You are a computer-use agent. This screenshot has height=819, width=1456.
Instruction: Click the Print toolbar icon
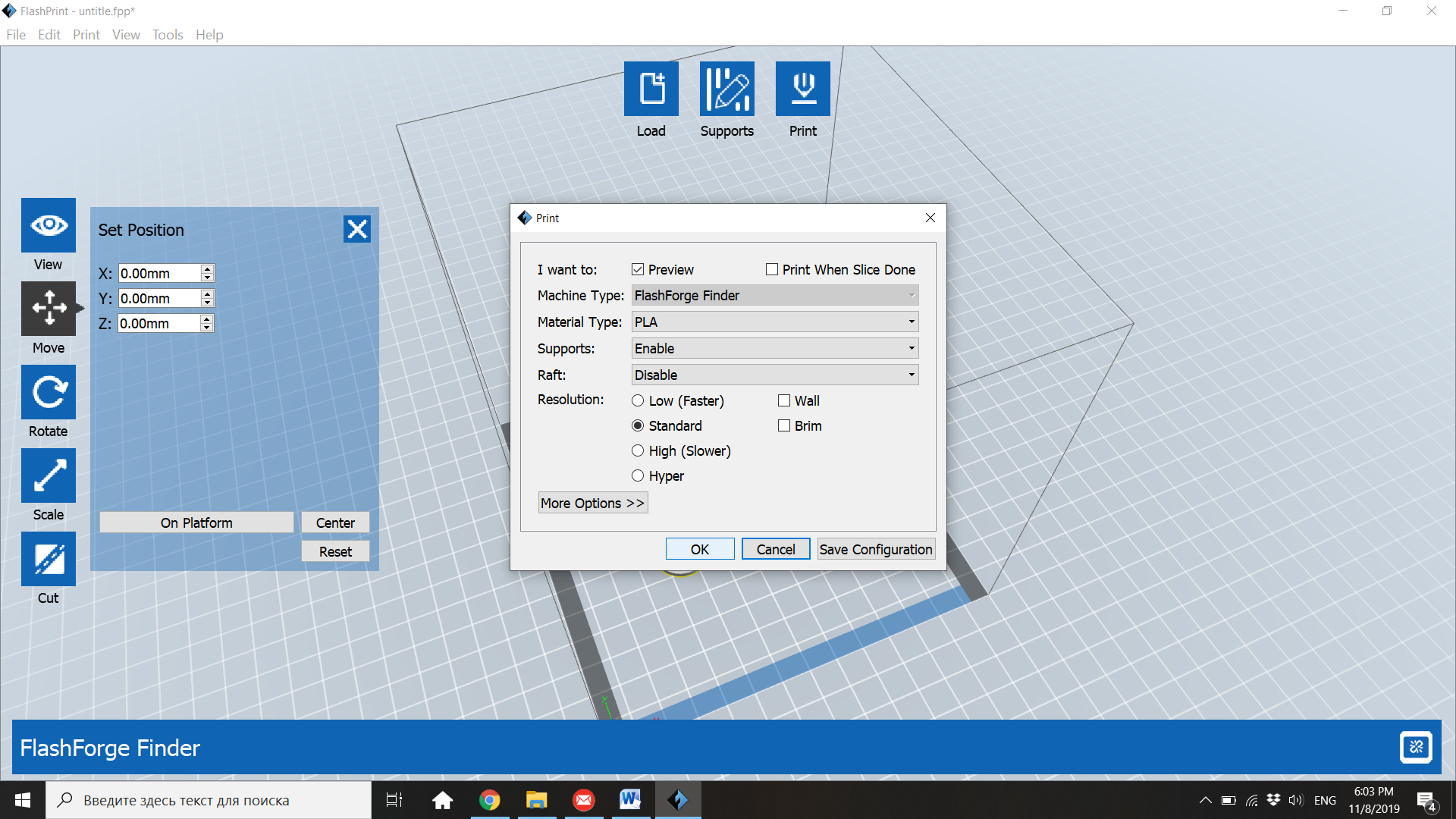click(x=802, y=89)
